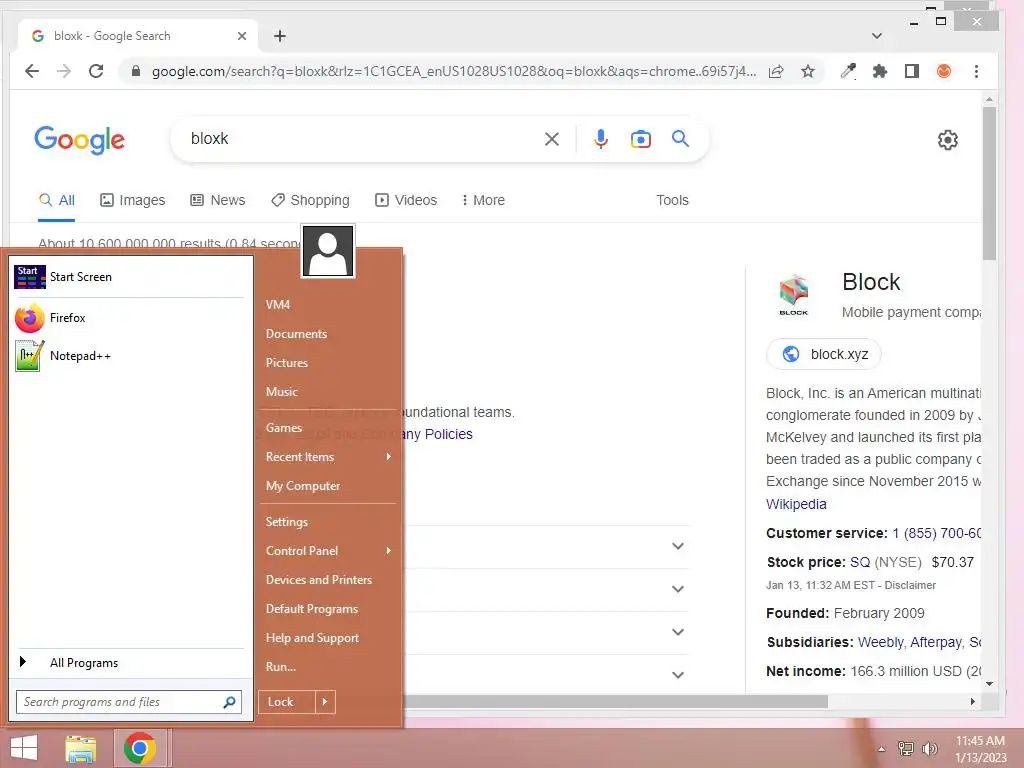Click the eyedropper extension icon
1024x768 pixels.
tap(848, 71)
